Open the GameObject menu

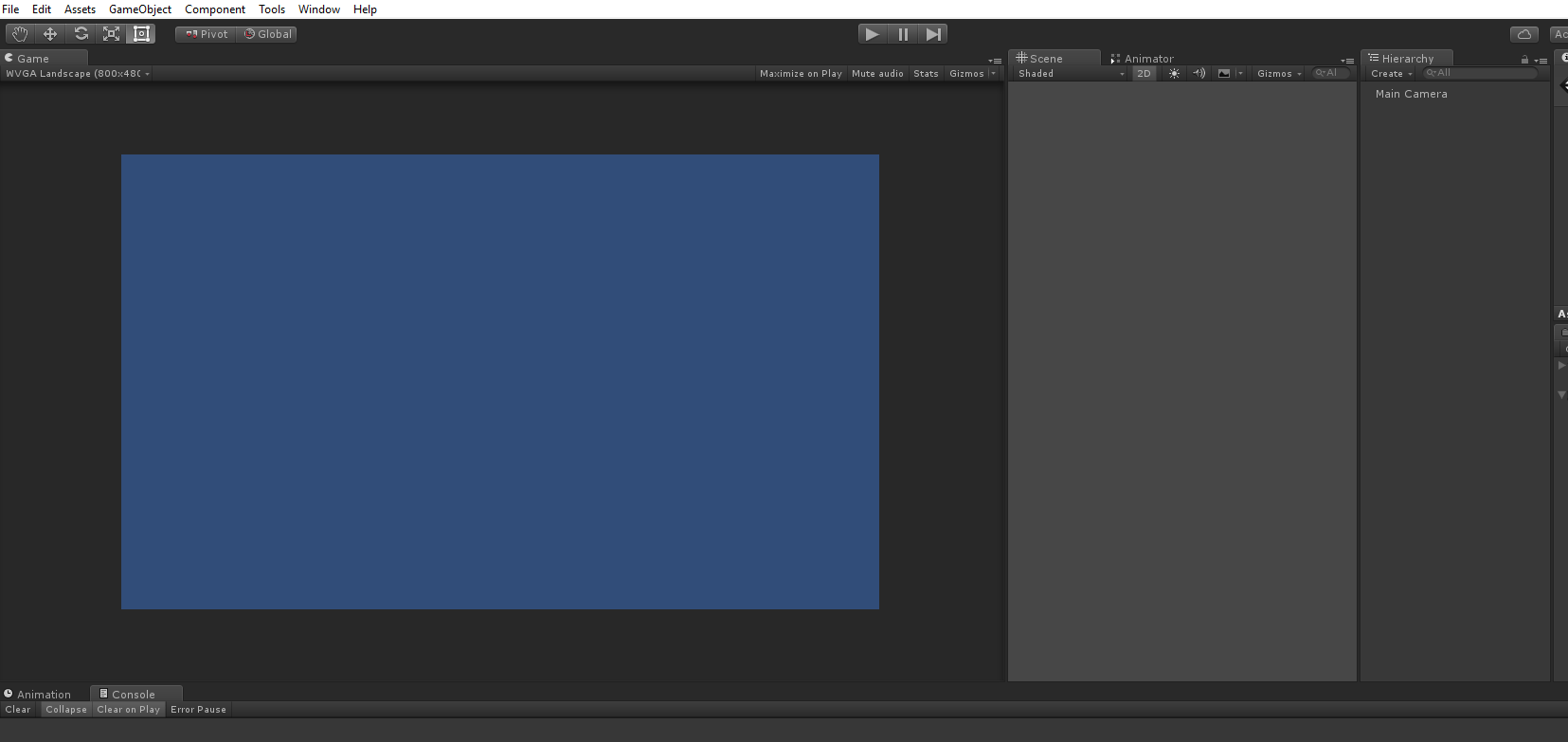140,9
